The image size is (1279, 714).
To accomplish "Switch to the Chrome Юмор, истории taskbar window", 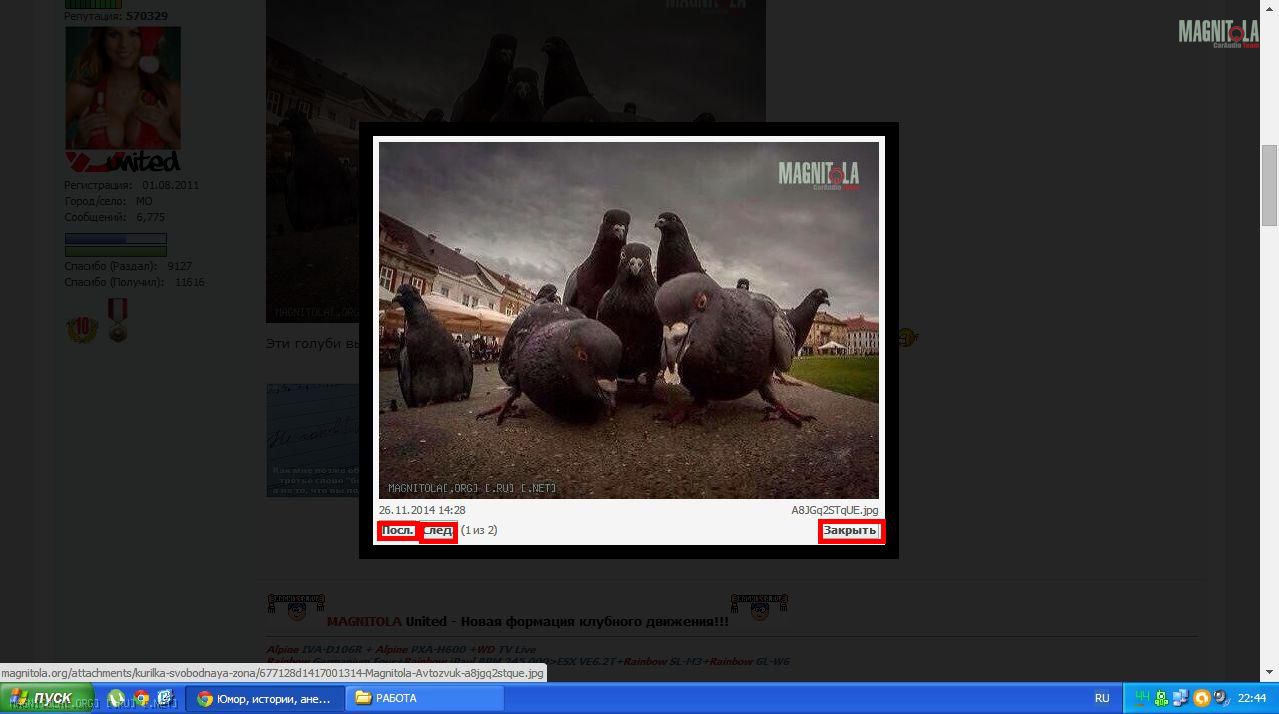I will (x=264, y=698).
